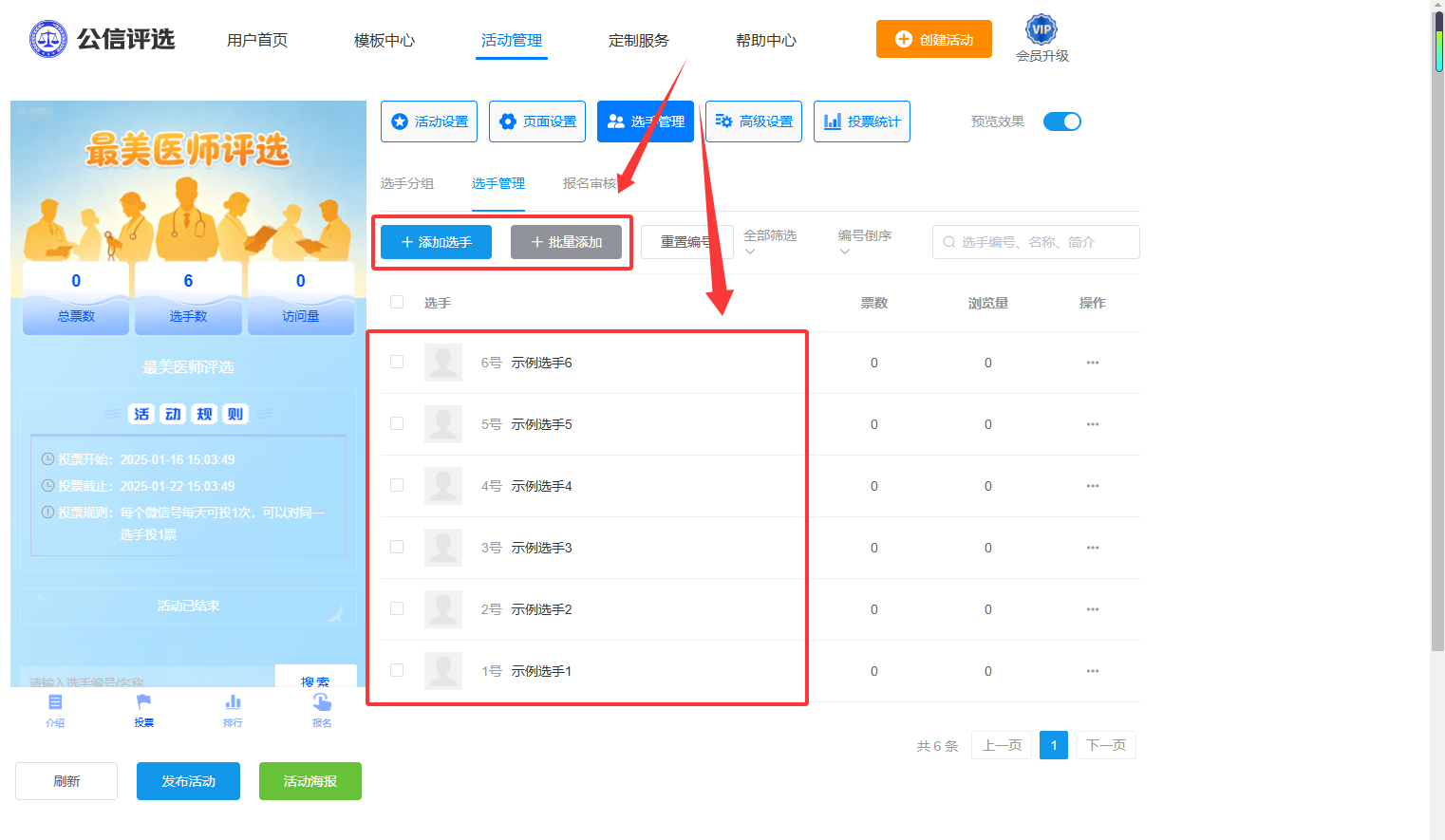The height and width of the screenshot is (840, 1445).
Task: Click the 公信评选 logo icon
Action: [x=48, y=39]
